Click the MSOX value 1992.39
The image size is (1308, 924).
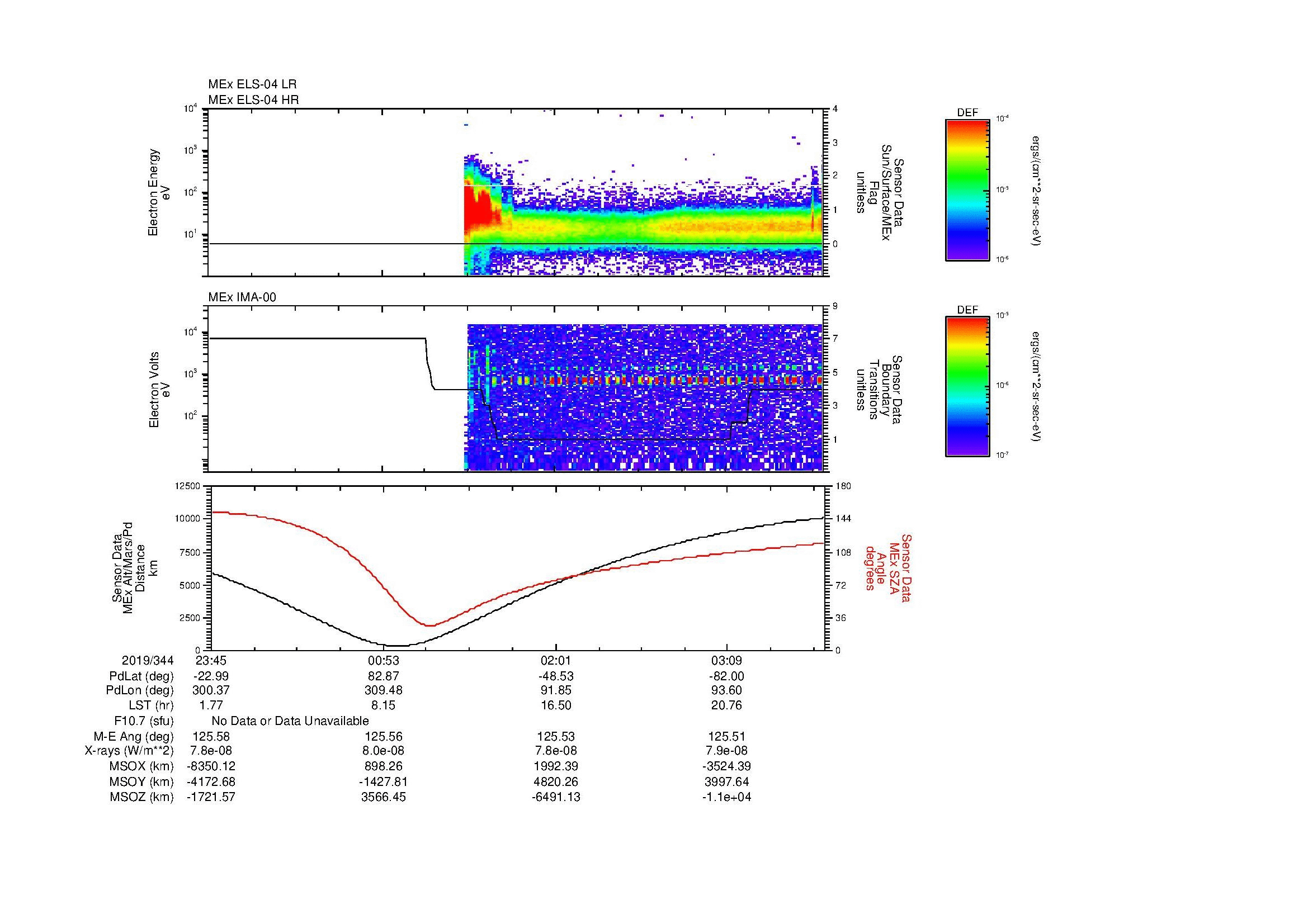click(x=555, y=766)
